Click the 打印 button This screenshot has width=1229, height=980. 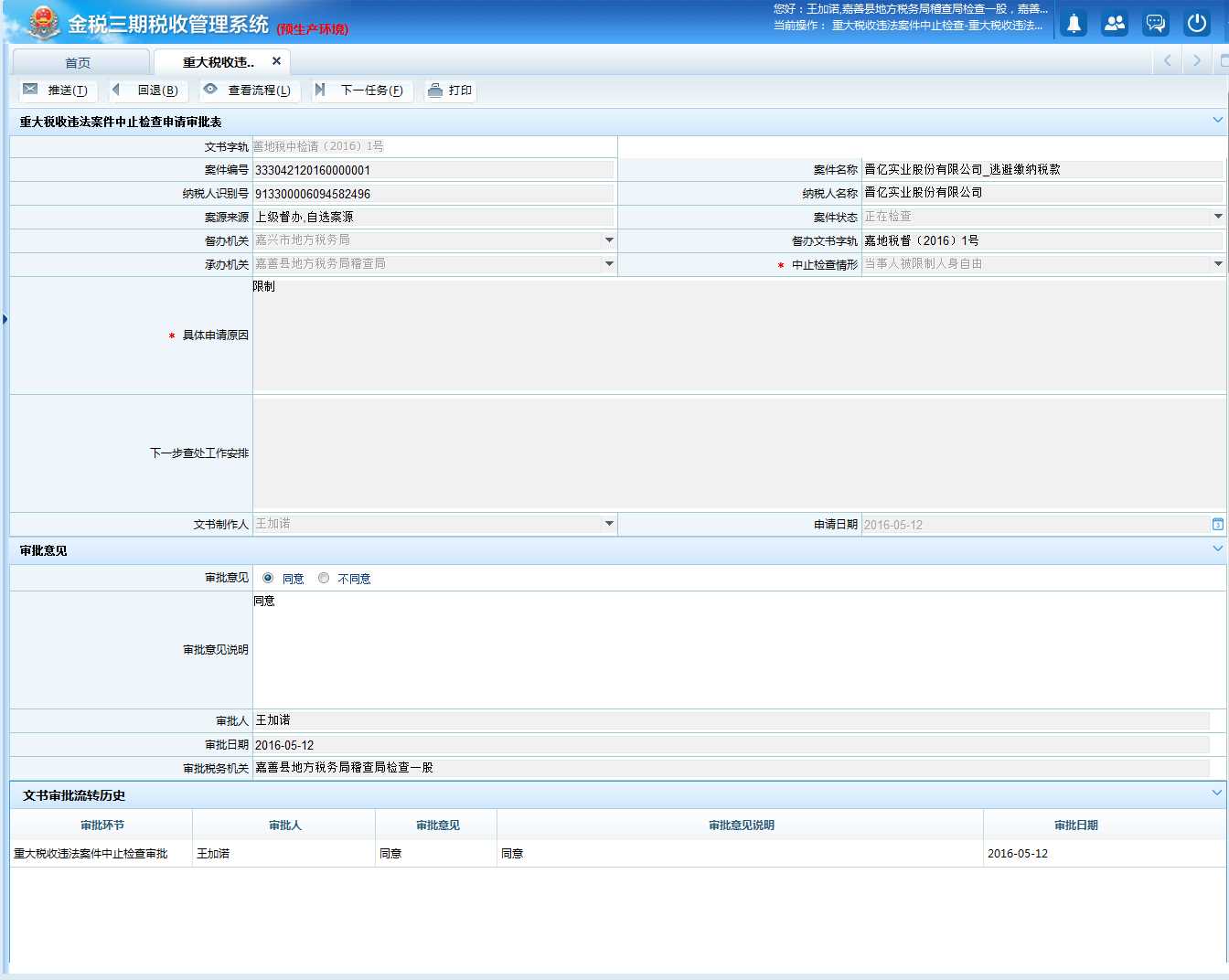450,91
